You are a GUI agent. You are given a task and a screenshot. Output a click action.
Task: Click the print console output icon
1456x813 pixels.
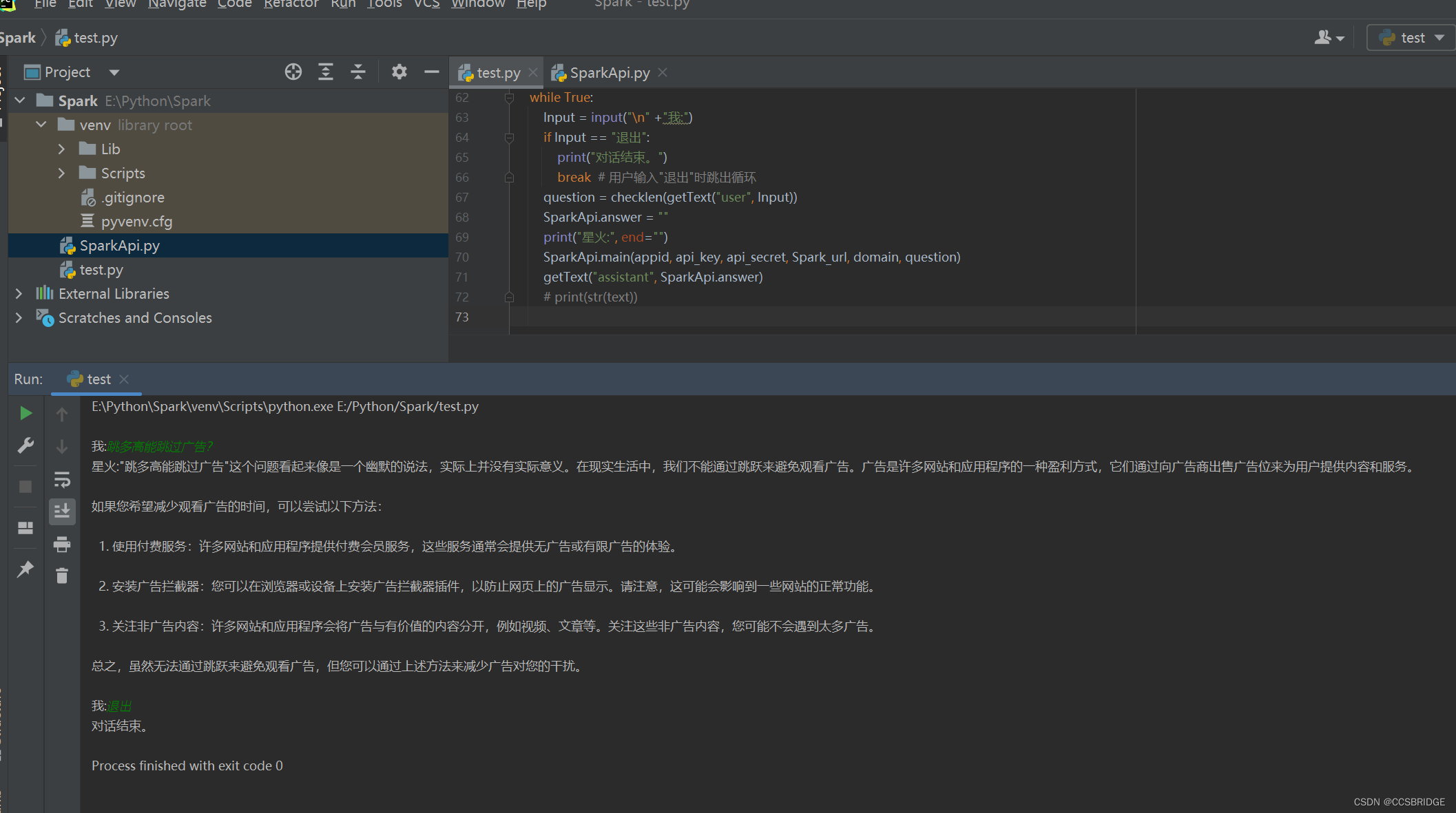click(x=62, y=545)
